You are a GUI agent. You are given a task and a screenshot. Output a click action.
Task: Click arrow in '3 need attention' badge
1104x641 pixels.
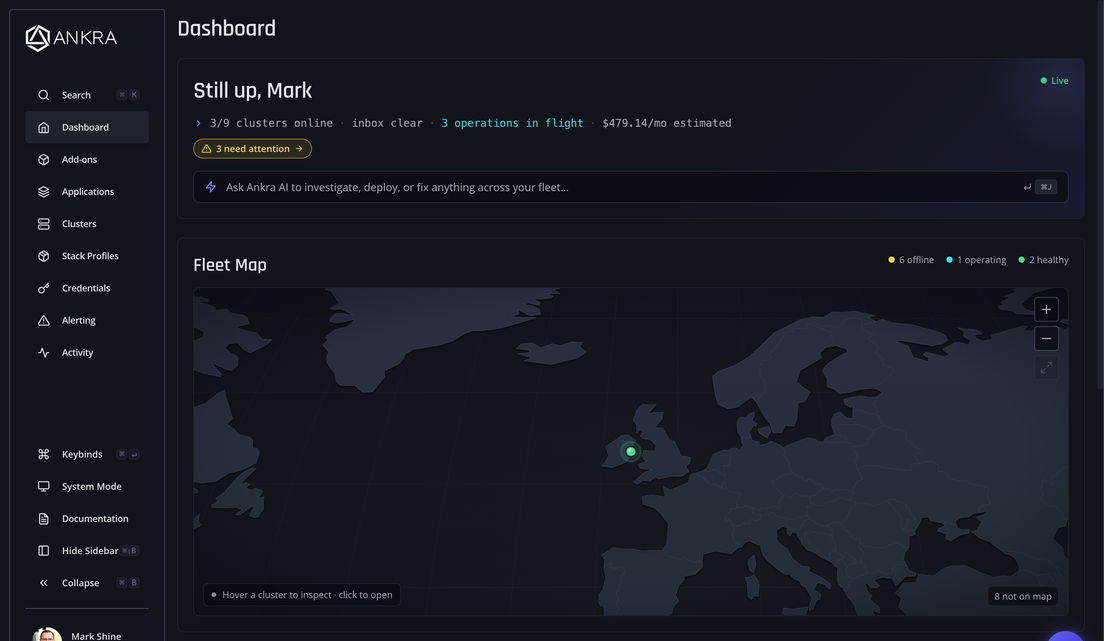(299, 149)
